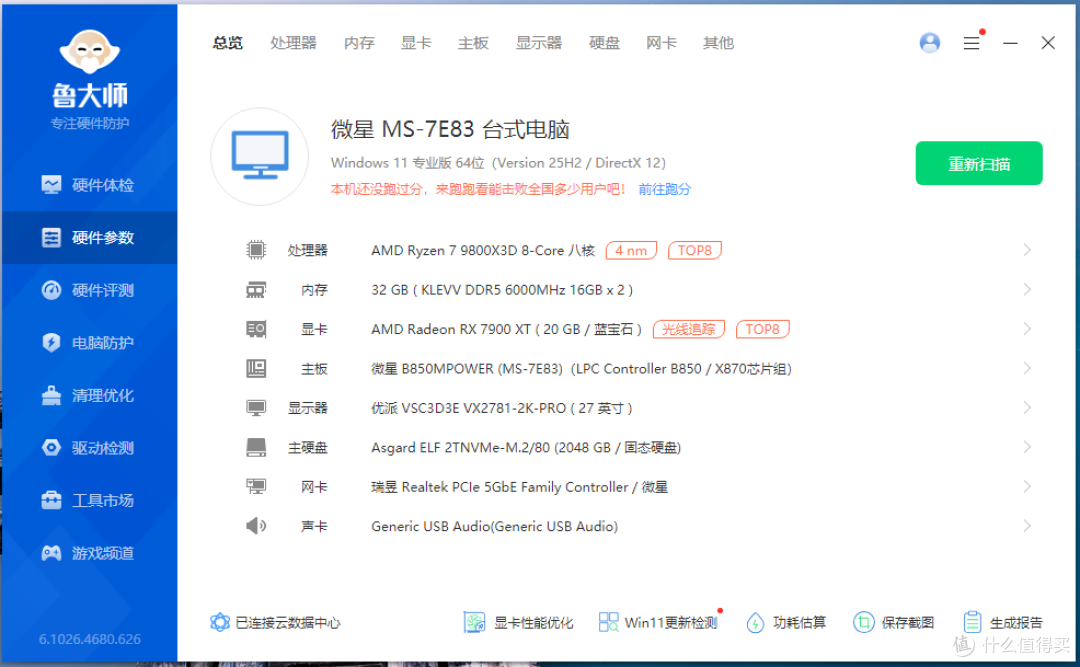Click 优派 VX2781-2K-PRO monitor text

(501, 408)
